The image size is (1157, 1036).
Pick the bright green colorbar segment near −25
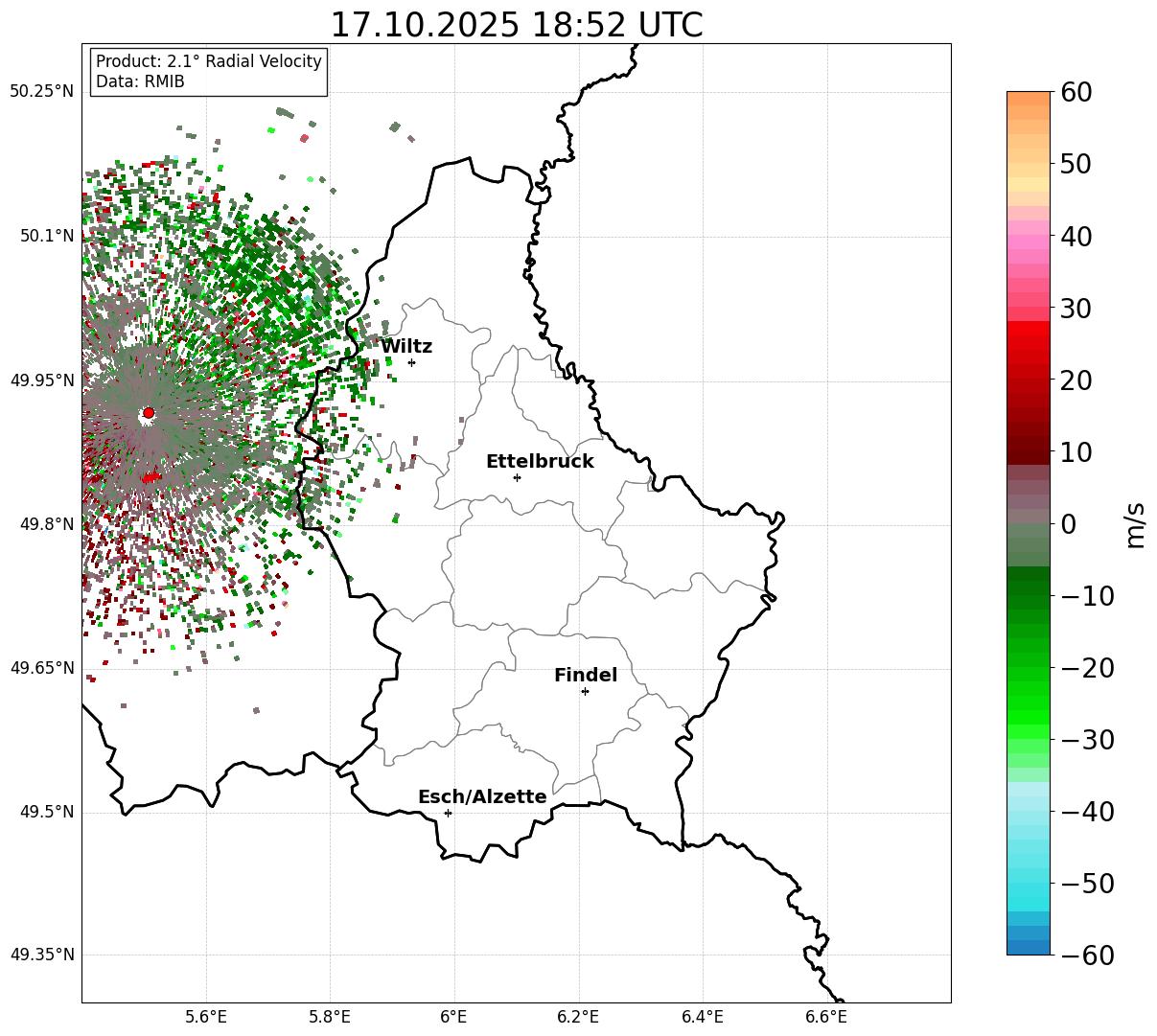(x=1029, y=702)
